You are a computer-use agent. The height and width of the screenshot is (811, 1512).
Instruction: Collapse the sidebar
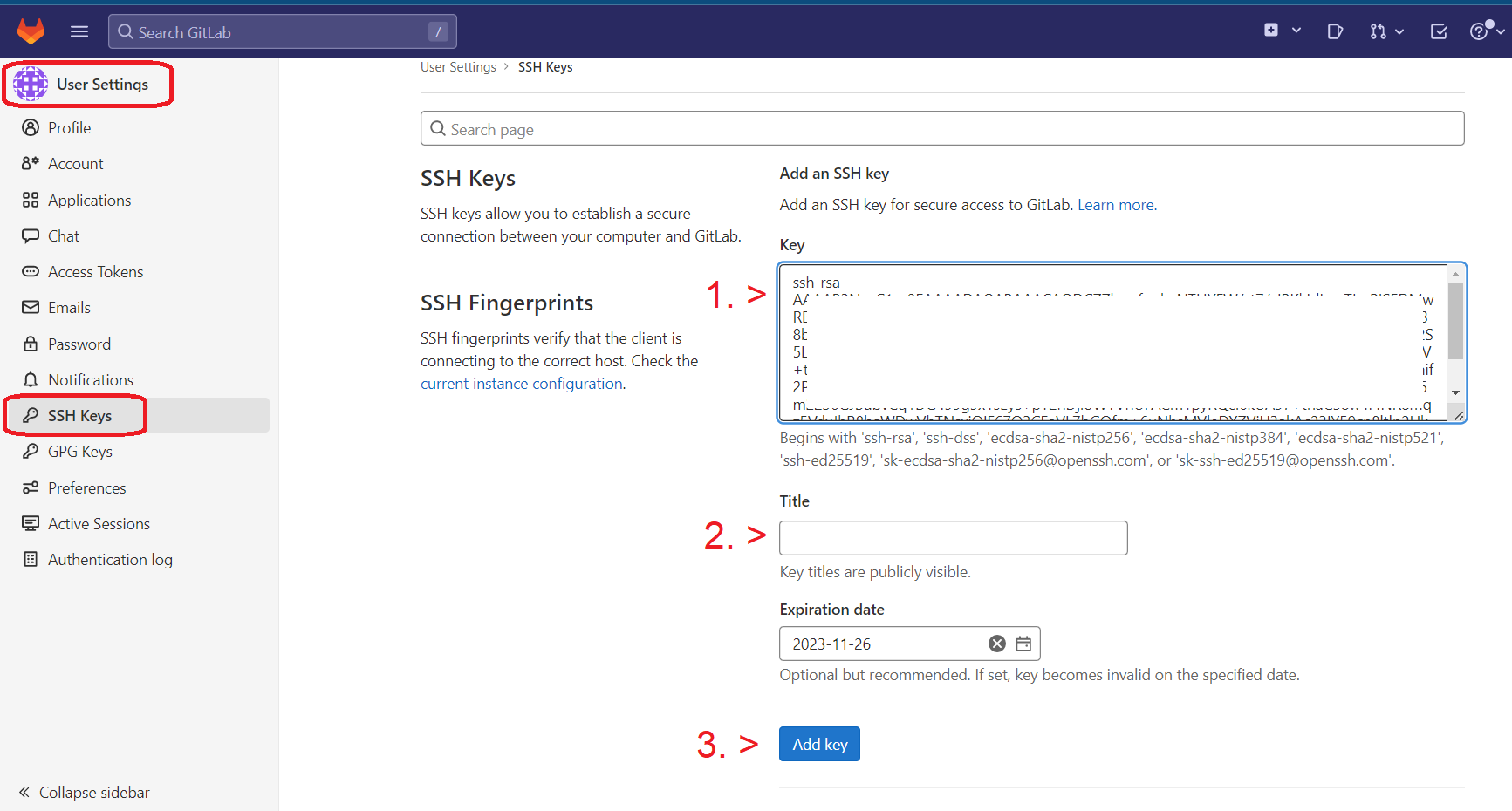(84, 792)
